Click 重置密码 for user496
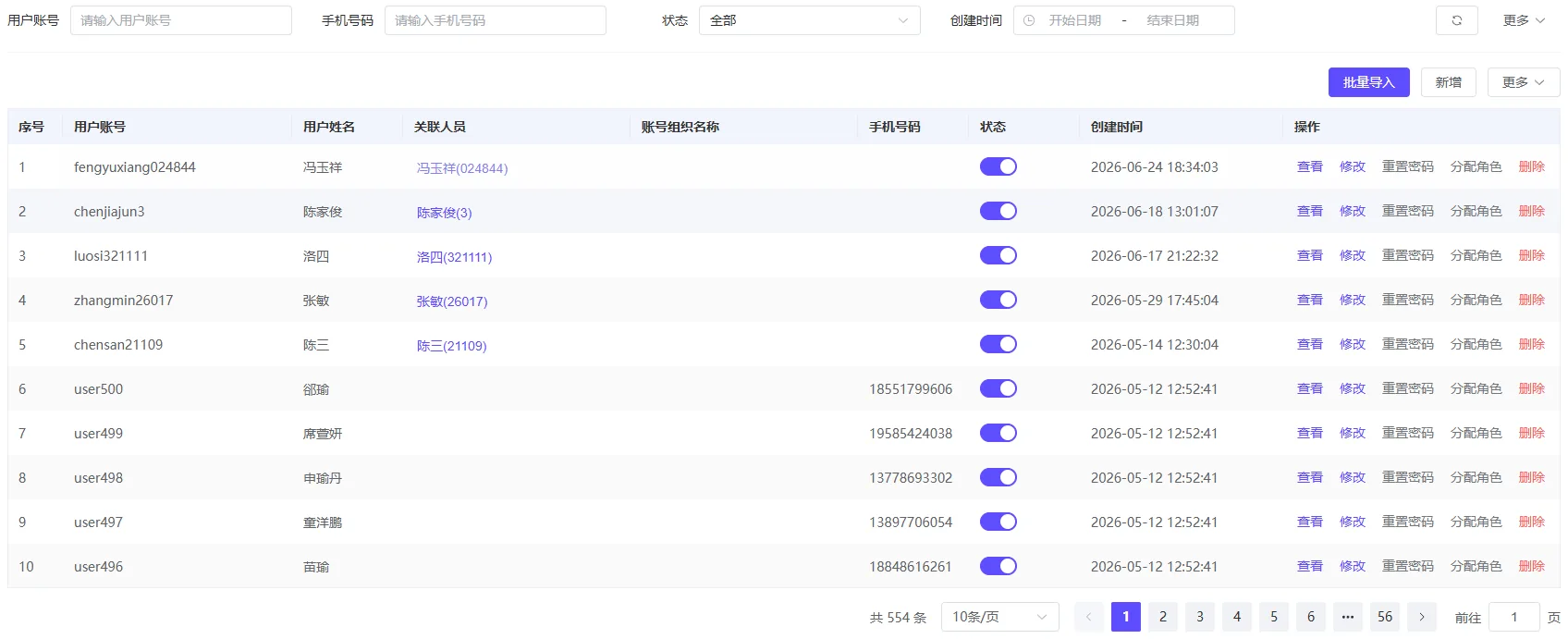 (x=1408, y=566)
